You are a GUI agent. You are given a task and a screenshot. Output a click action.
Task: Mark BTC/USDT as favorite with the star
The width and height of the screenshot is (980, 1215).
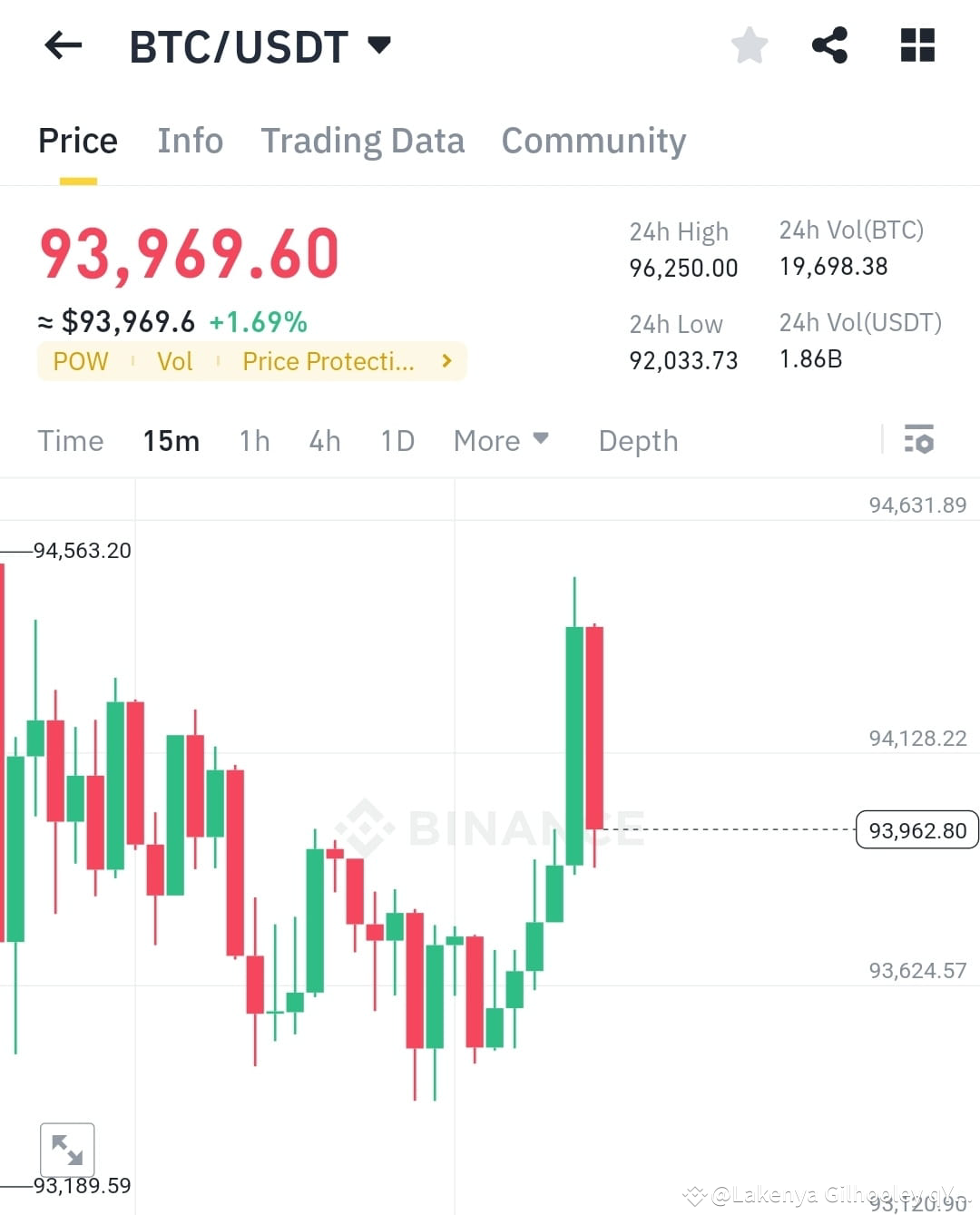click(x=750, y=45)
